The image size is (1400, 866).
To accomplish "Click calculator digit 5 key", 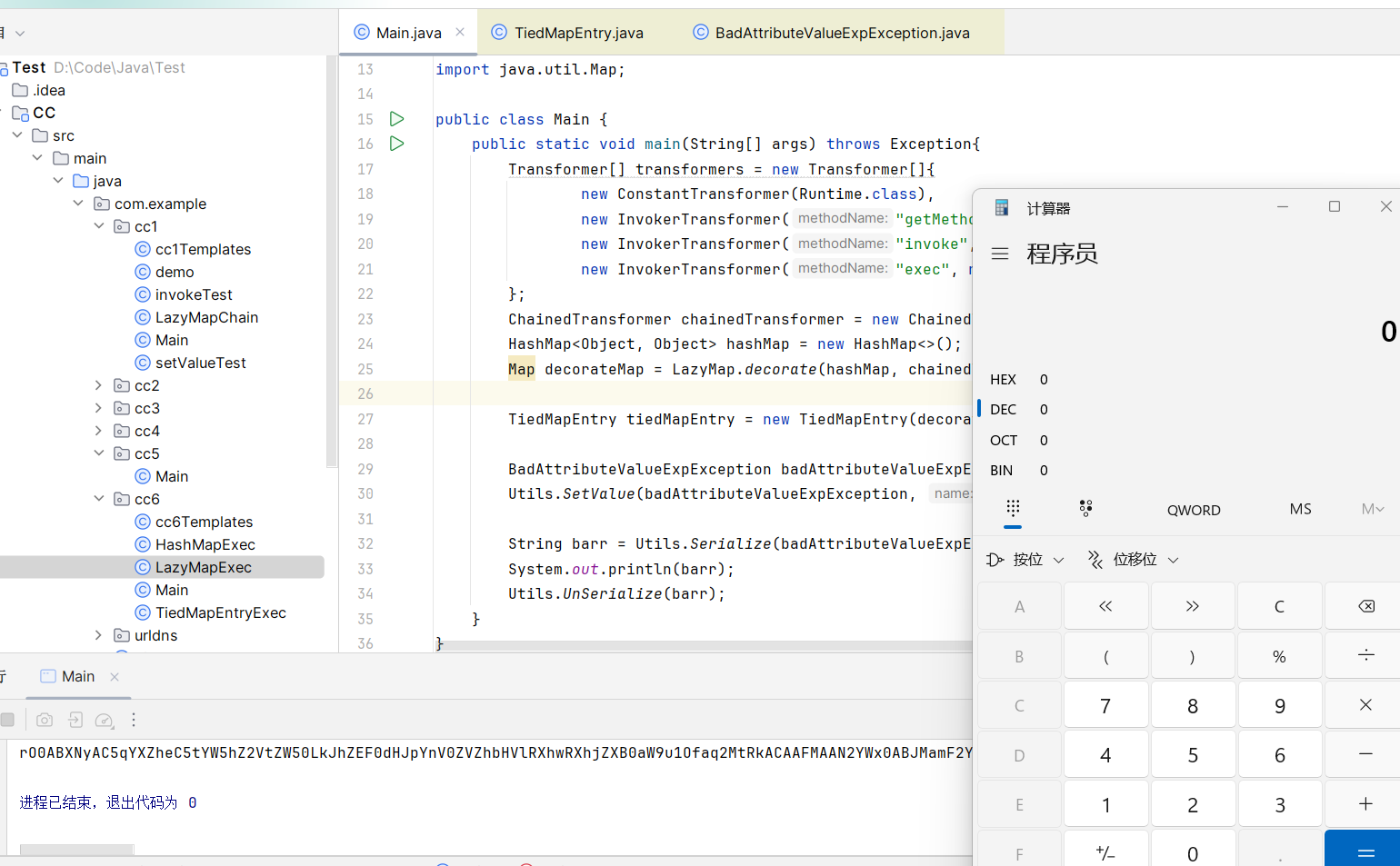I will pos(1192,754).
